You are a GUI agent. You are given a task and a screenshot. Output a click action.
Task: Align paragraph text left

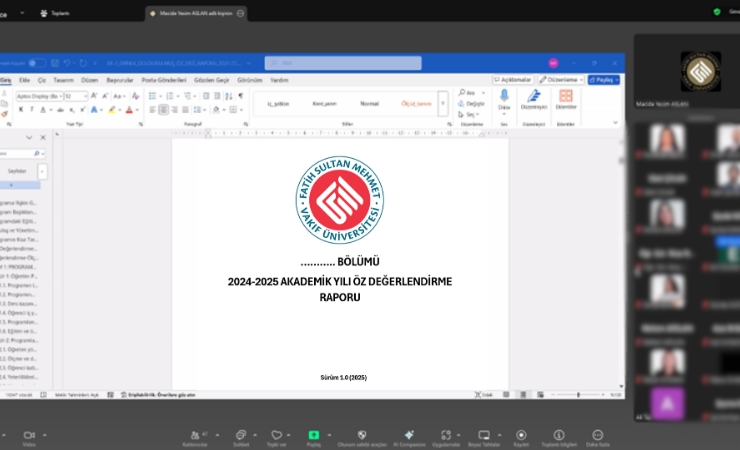click(x=152, y=110)
